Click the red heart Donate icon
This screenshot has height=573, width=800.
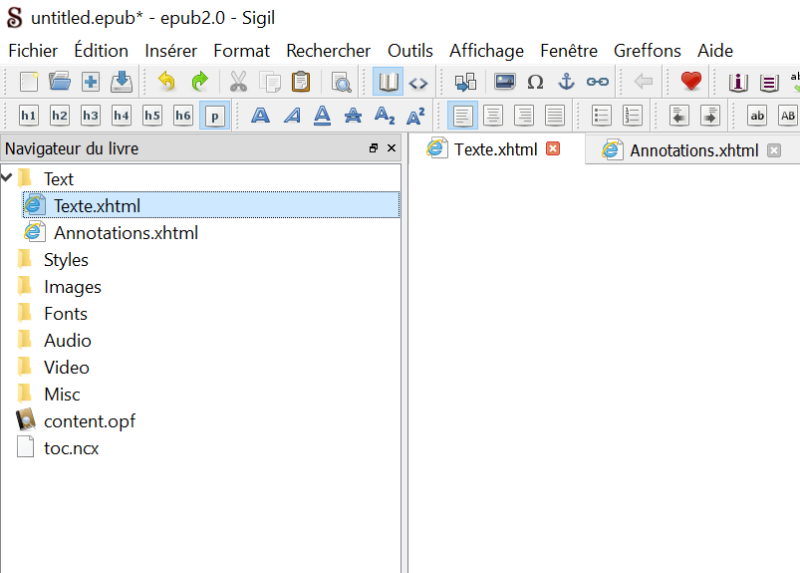click(x=691, y=82)
